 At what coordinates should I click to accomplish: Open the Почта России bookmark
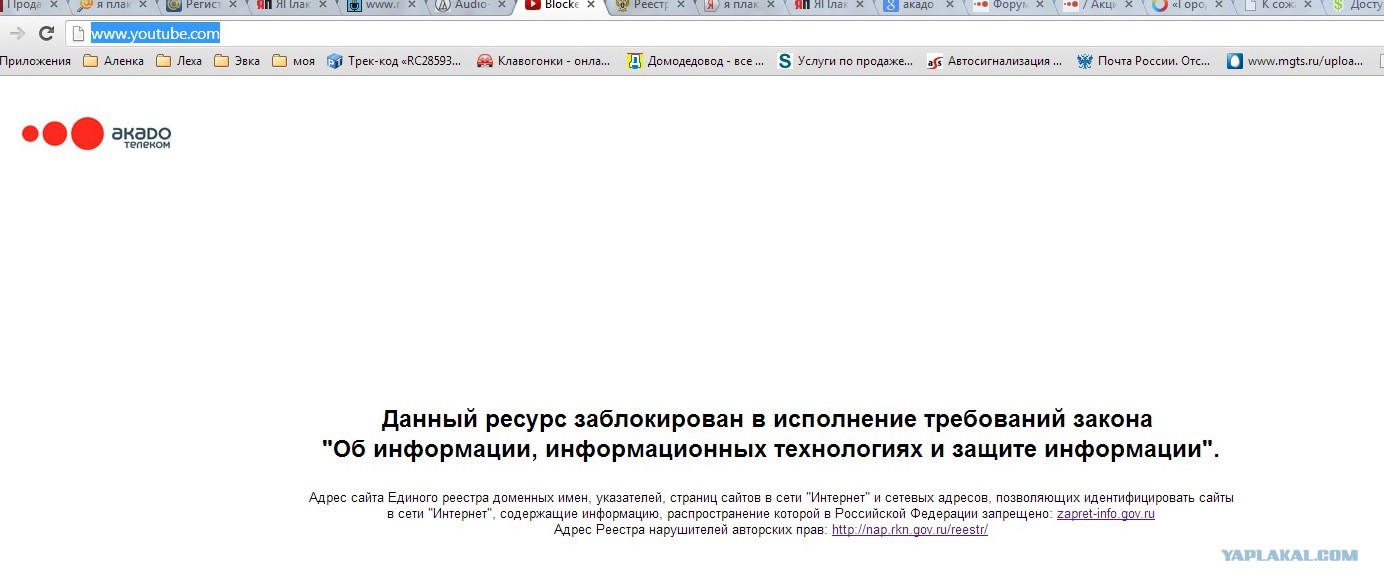click(x=1144, y=61)
